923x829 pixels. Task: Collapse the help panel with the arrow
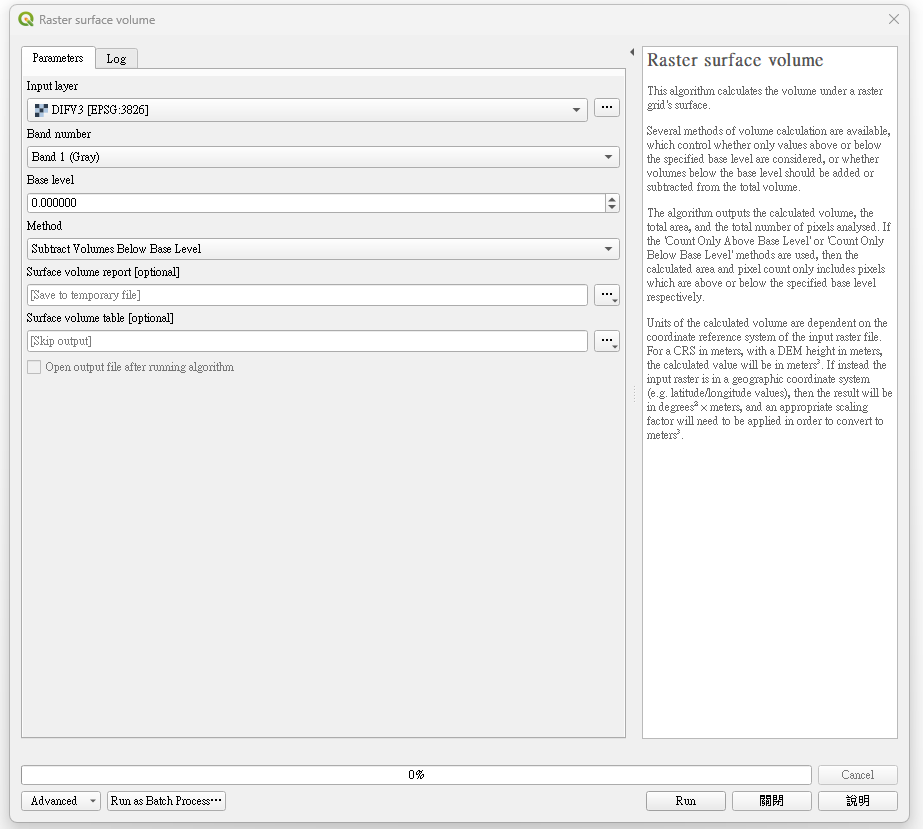pyautogui.click(x=632, y=52)
